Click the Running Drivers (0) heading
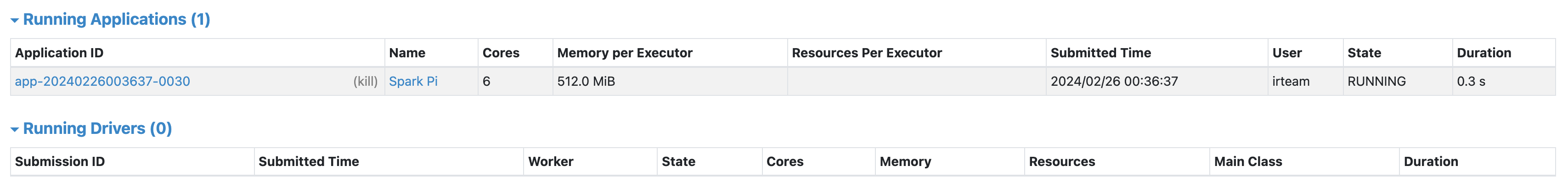This screenshot has width=1568, height=188. (97, 128)
